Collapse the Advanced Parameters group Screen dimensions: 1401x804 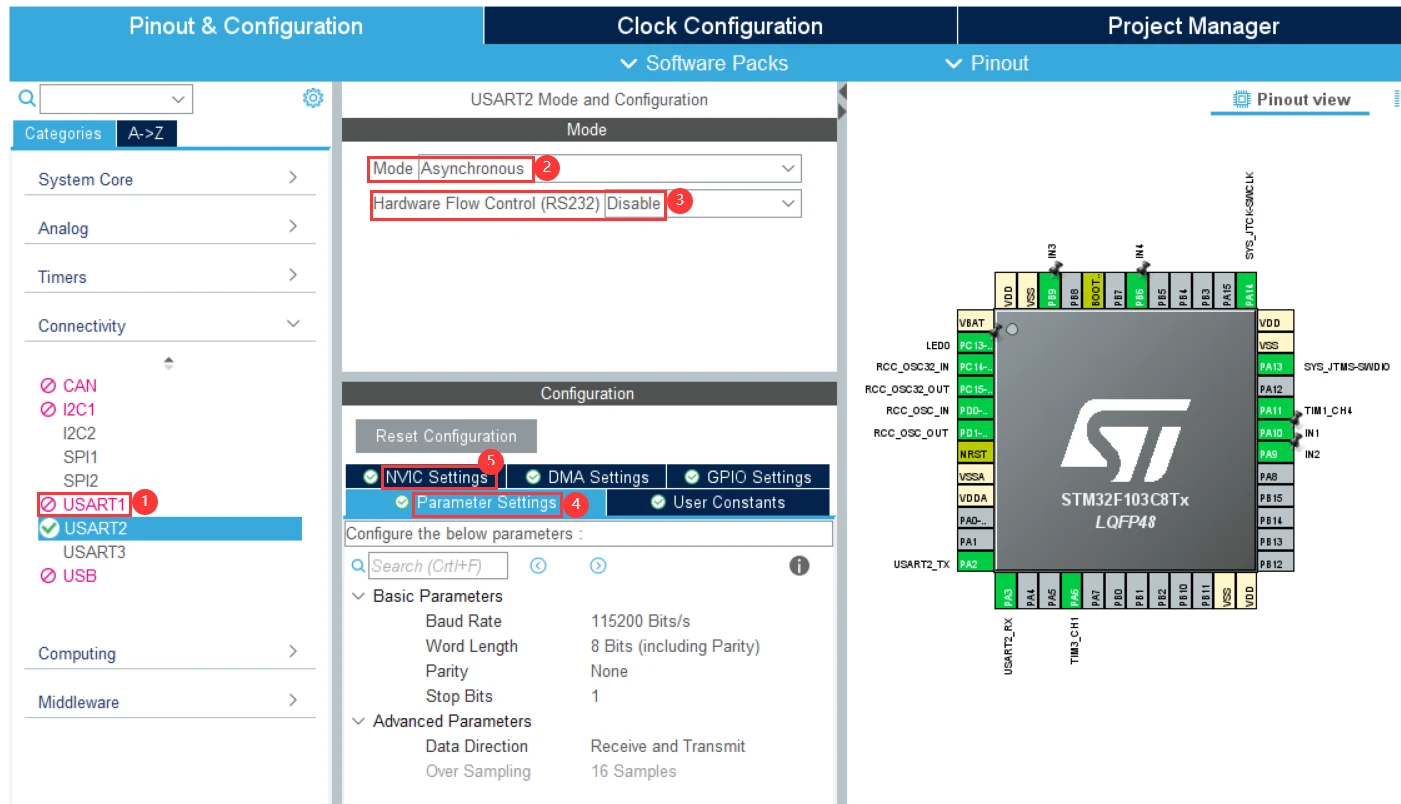point(358,721)
